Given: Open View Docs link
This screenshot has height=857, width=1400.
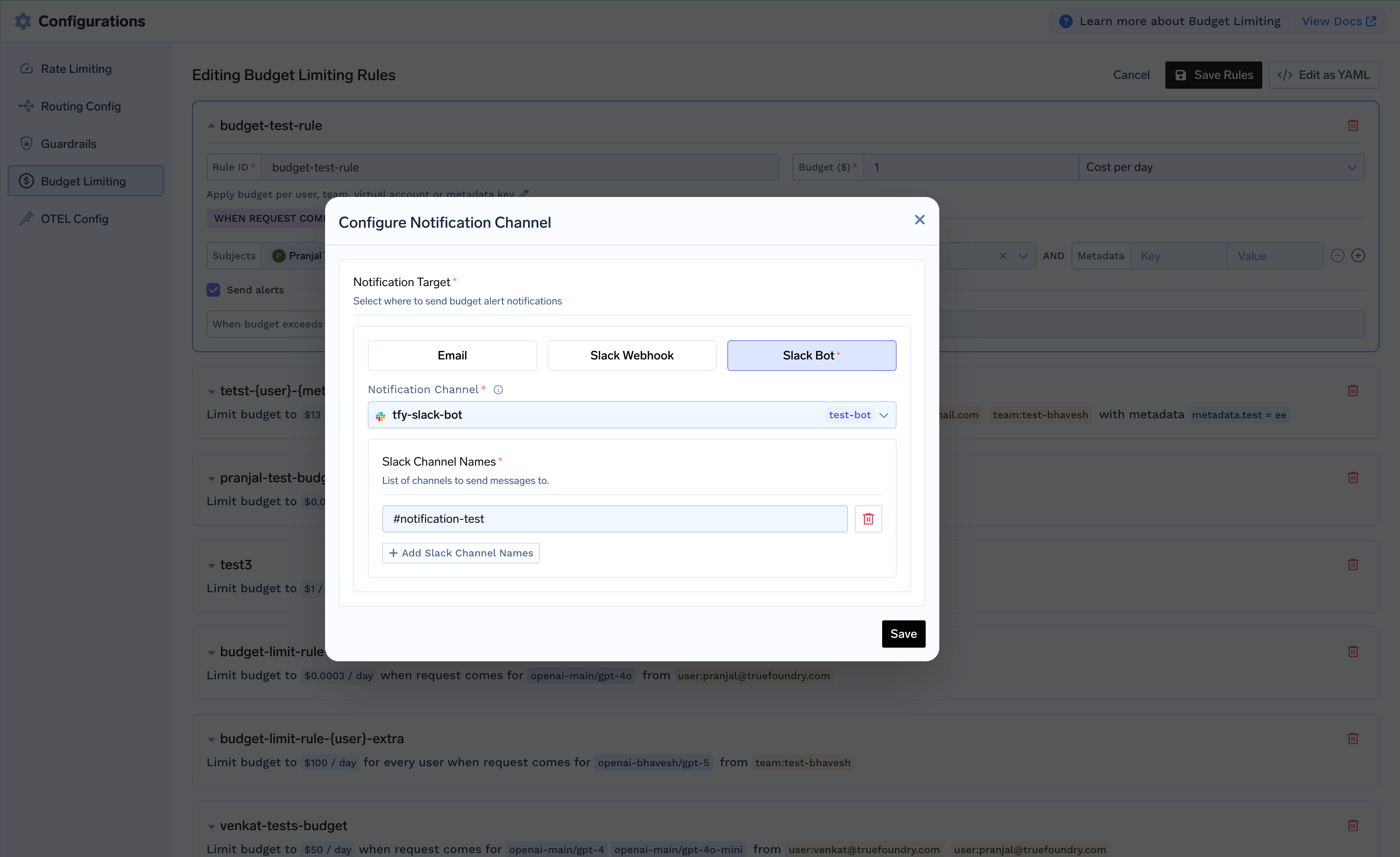Looking at the screenshot, I should 1339,21.
